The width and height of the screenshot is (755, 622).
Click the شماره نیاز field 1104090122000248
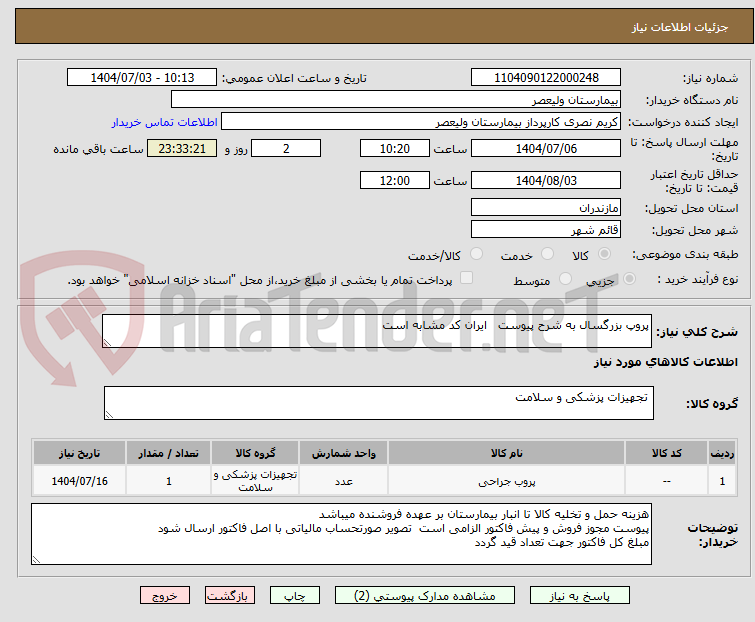coord(546,78)
